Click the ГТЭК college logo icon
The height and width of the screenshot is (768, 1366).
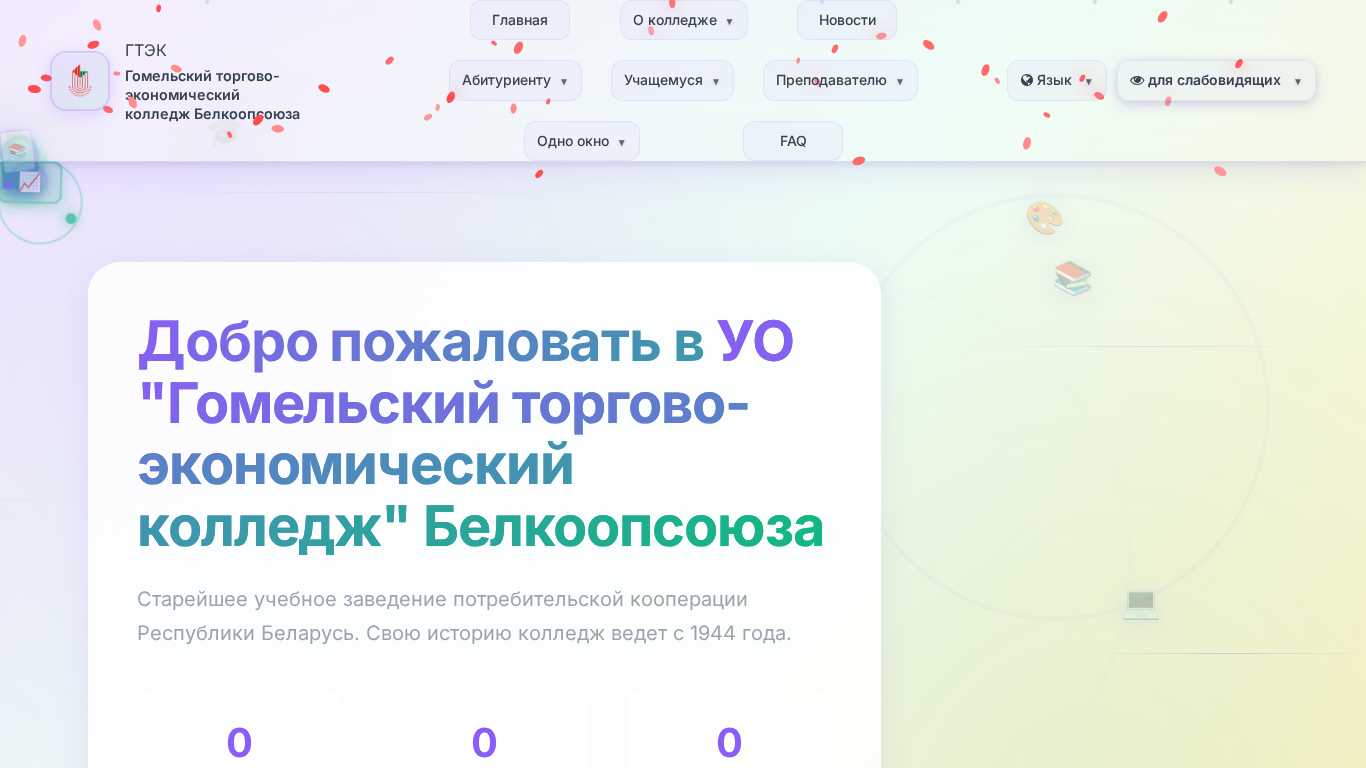click(x=80, y=81)
